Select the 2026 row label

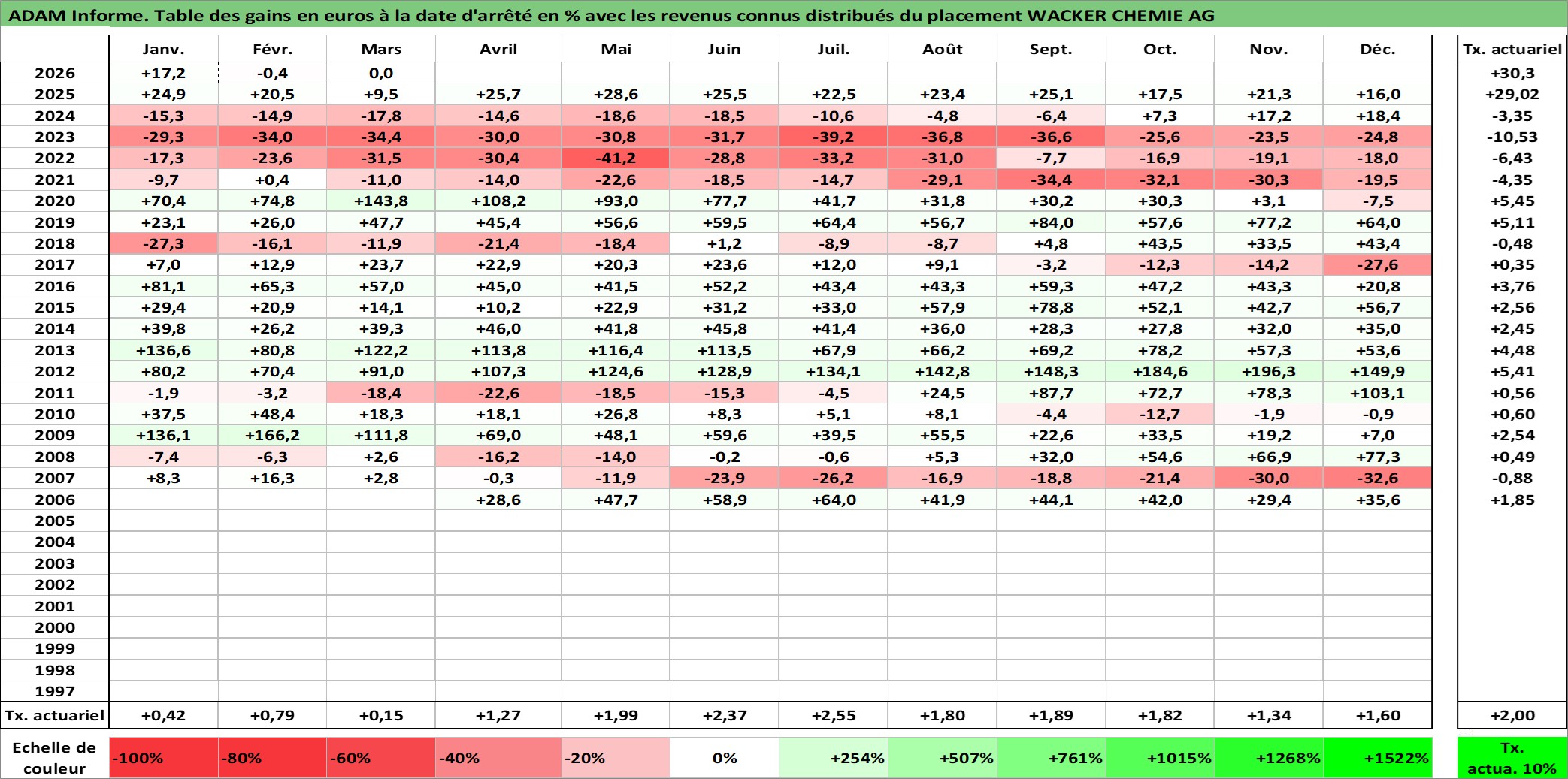54,73
